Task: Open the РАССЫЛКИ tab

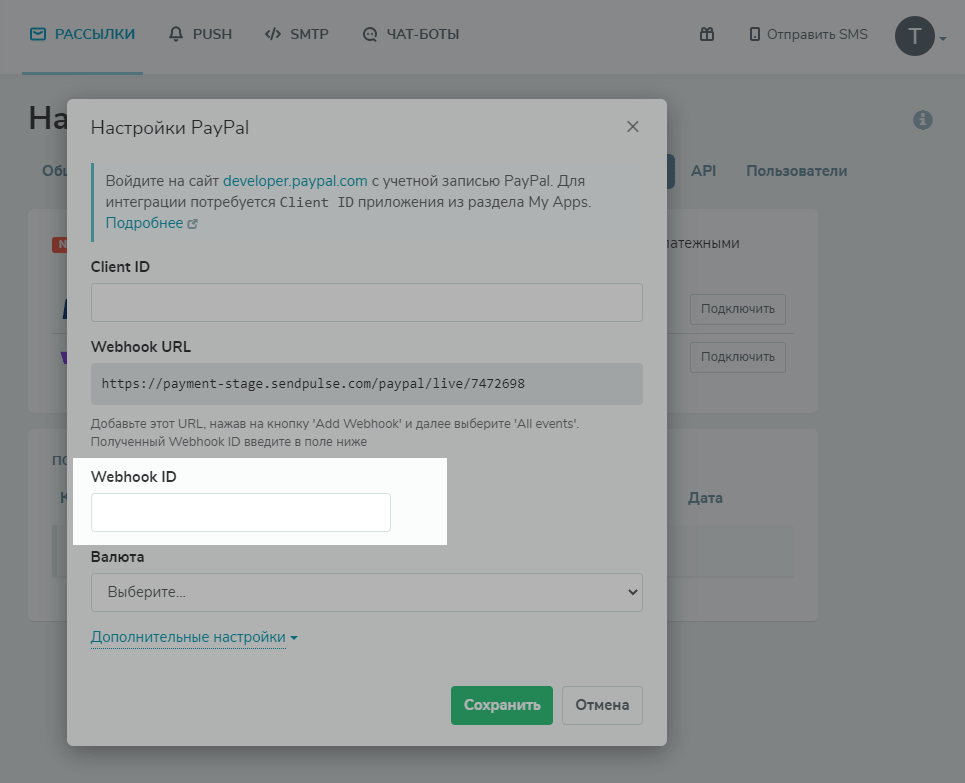Action: pos(82,35)
